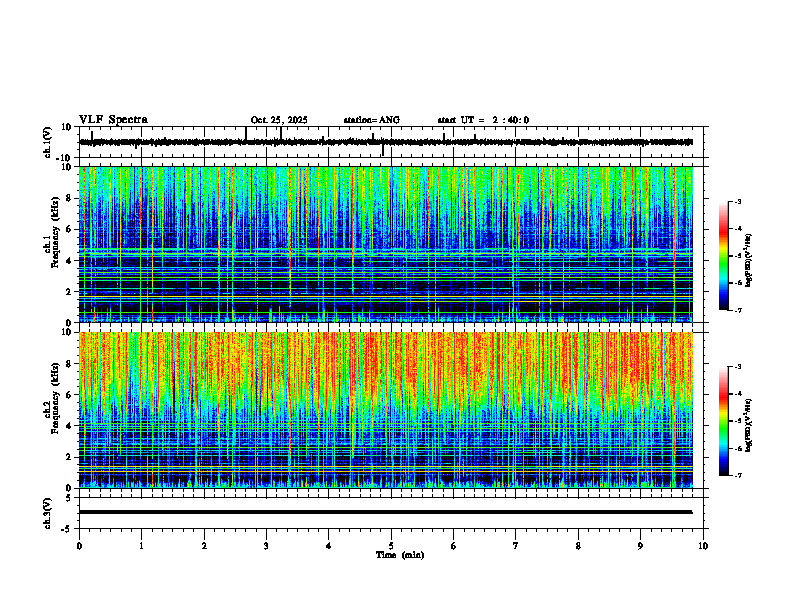The height and width of the screenshot is (612, 792).
Task: Click the "-3" label atop ch.1 color bar
Action: 737,201
